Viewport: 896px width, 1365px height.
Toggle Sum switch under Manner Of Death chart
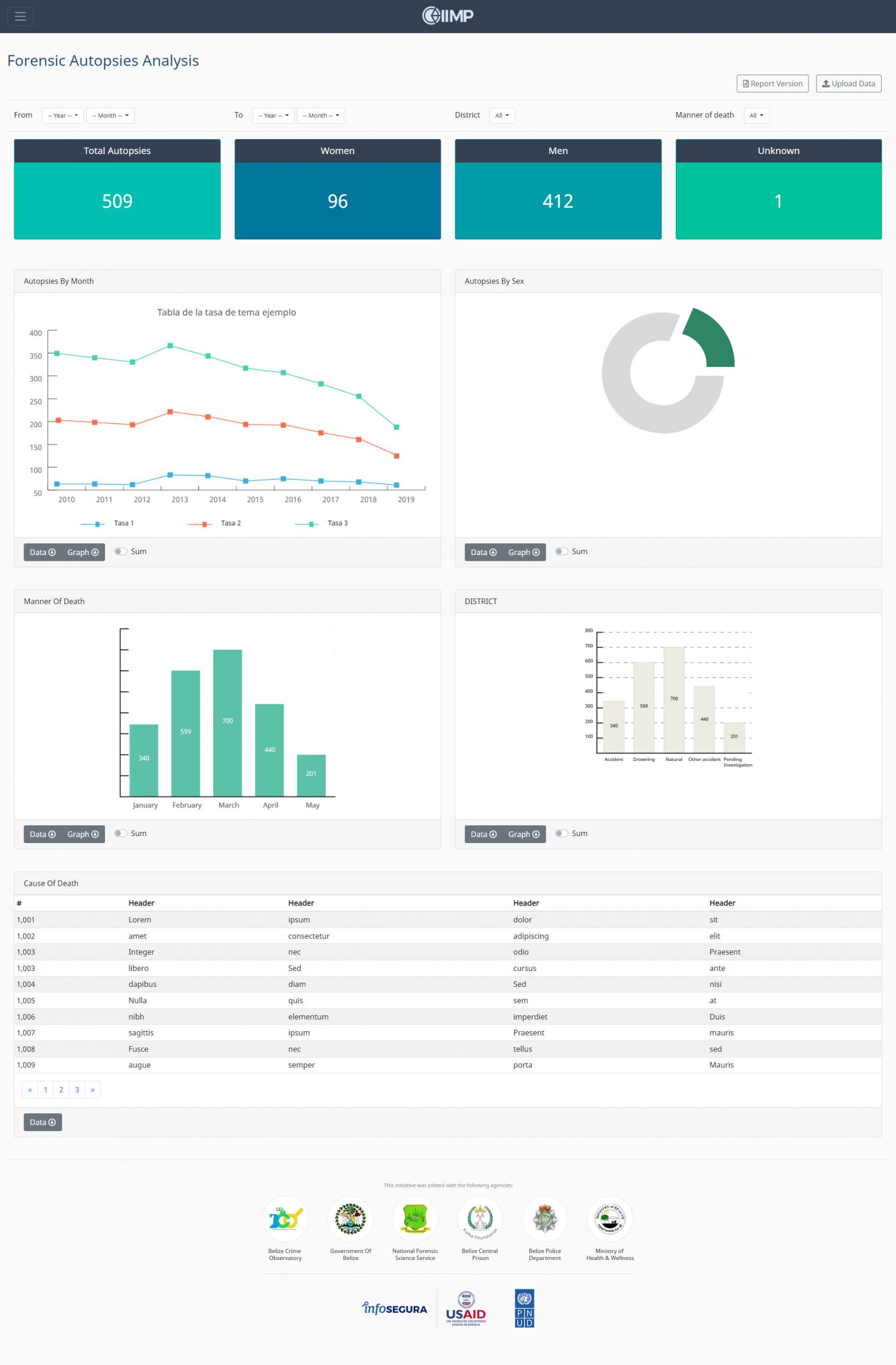[120, 833]
